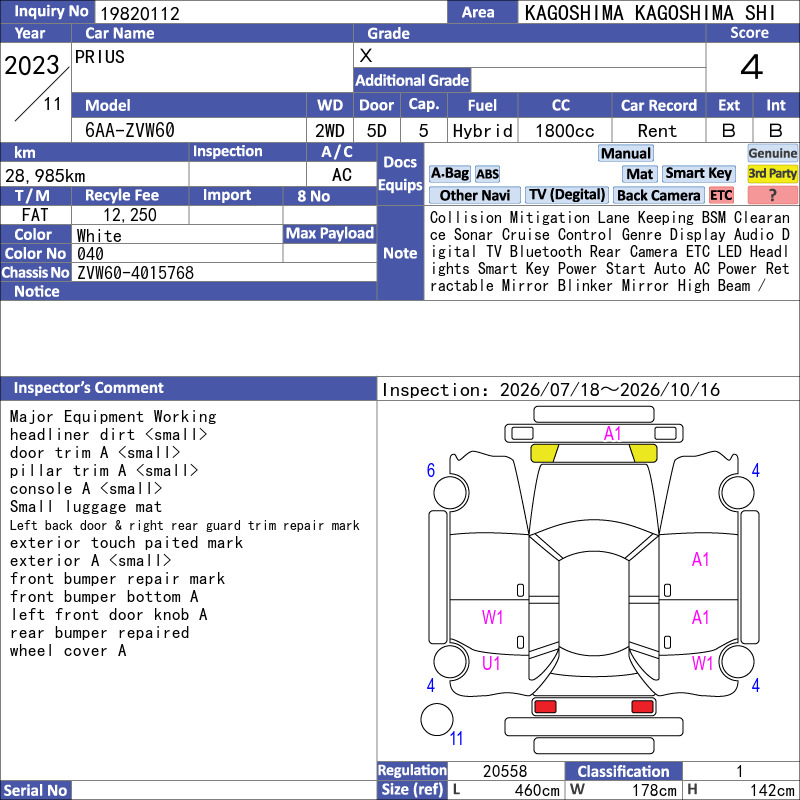The height and width of the screenshot is (800, 800).
Task: Click the 2WD drive value
Action: [330, 131]
